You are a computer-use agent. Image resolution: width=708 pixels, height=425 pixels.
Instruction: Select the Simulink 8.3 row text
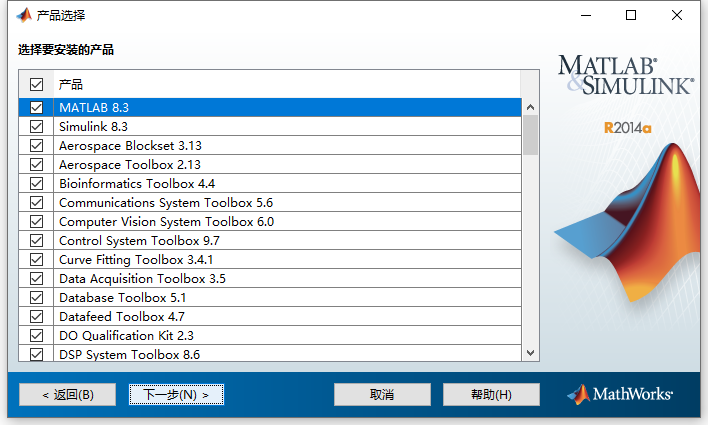93,126
